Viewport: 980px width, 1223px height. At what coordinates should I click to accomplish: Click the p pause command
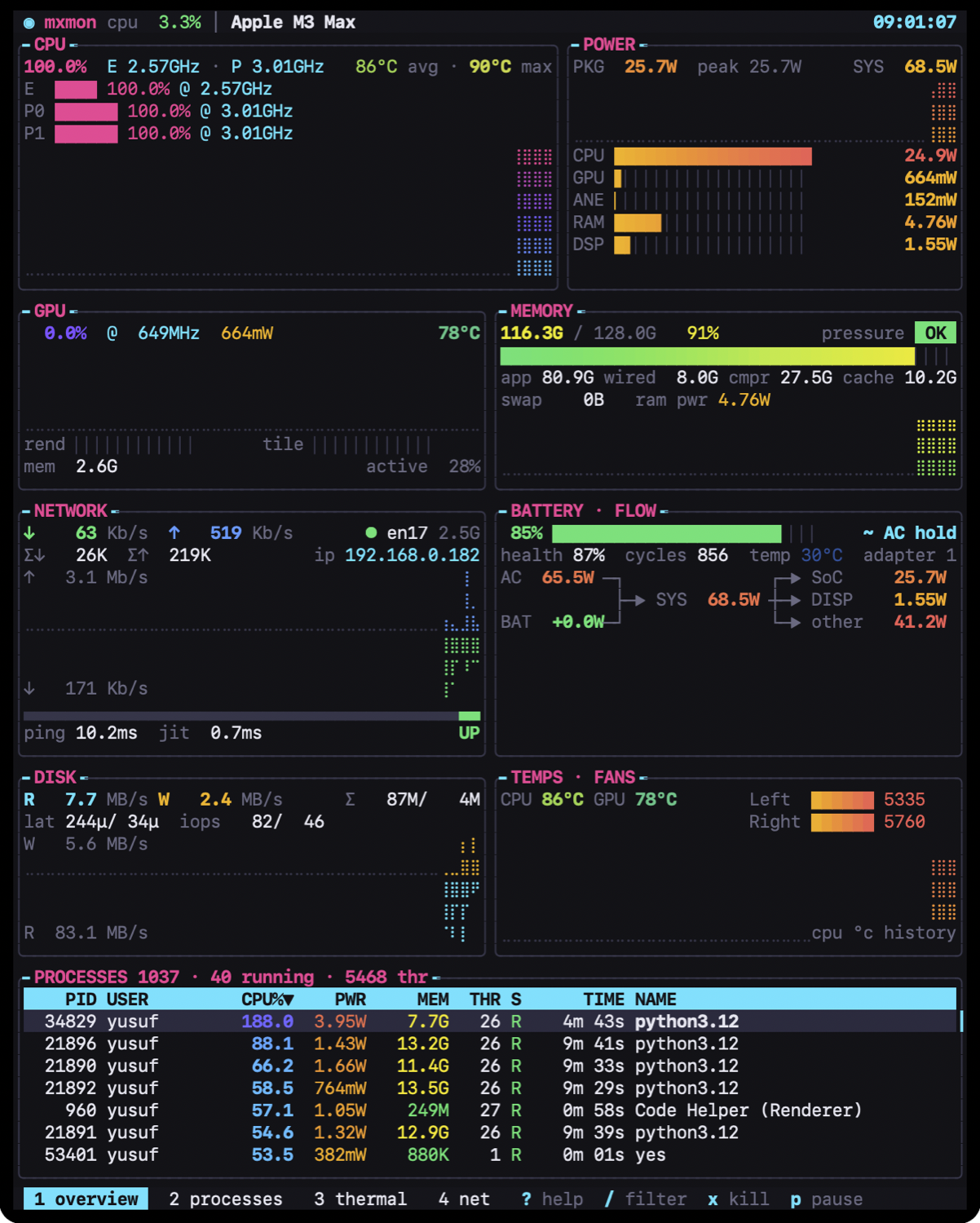[x=826, y=1199]
